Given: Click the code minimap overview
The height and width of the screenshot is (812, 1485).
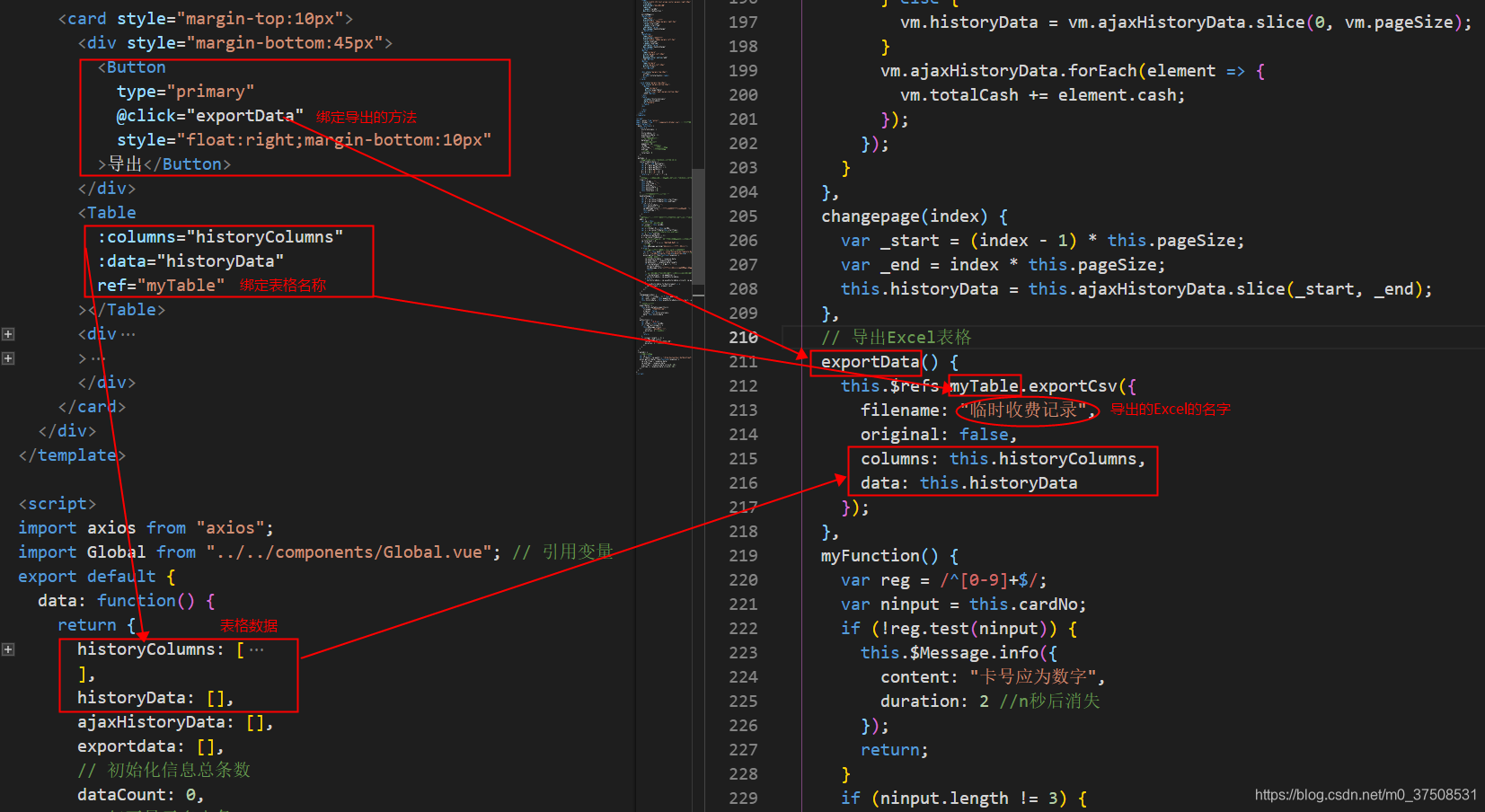Looking at the screenshot, I should pyautogui.click(x=665, y=189).
